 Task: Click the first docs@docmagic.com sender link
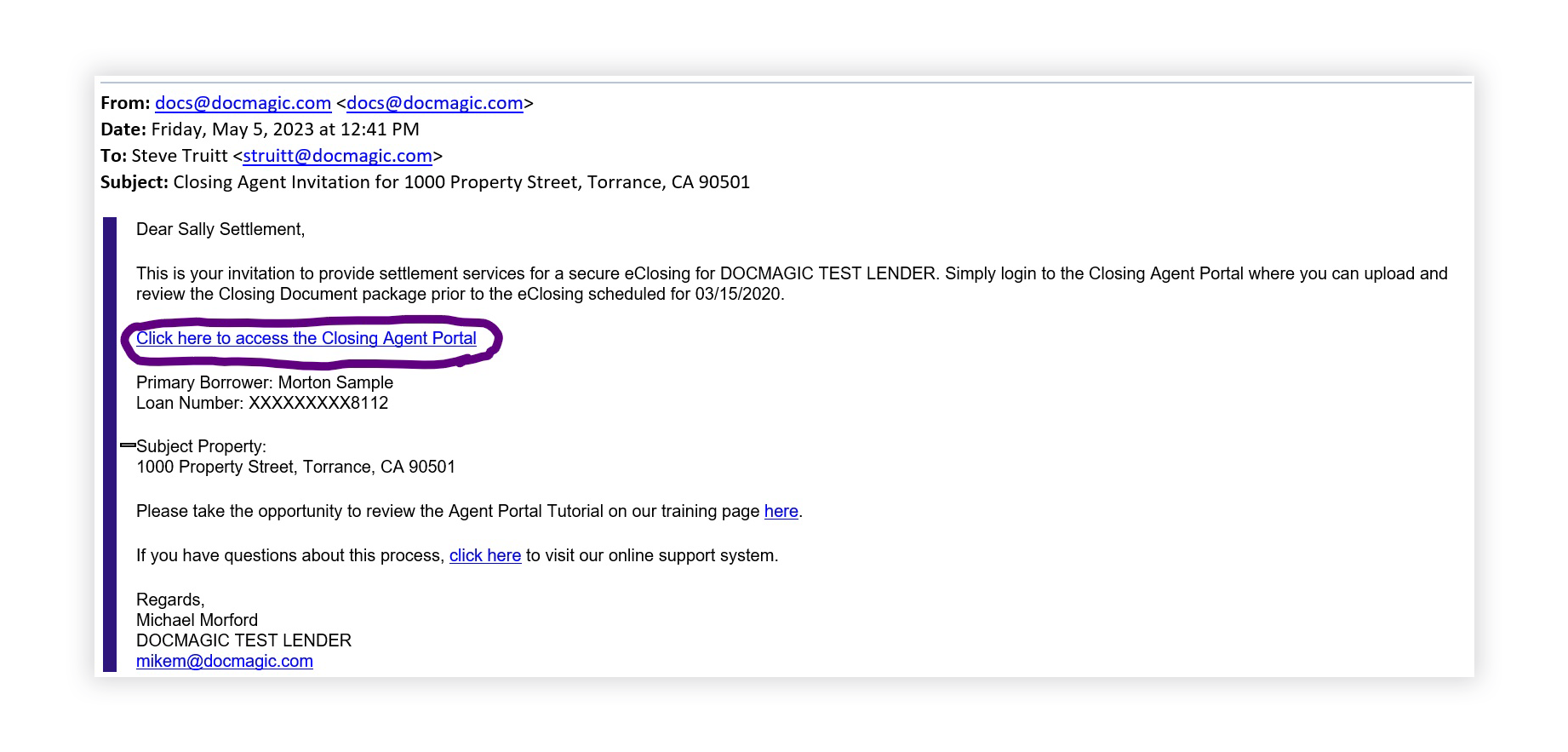(x=243, y=103)
